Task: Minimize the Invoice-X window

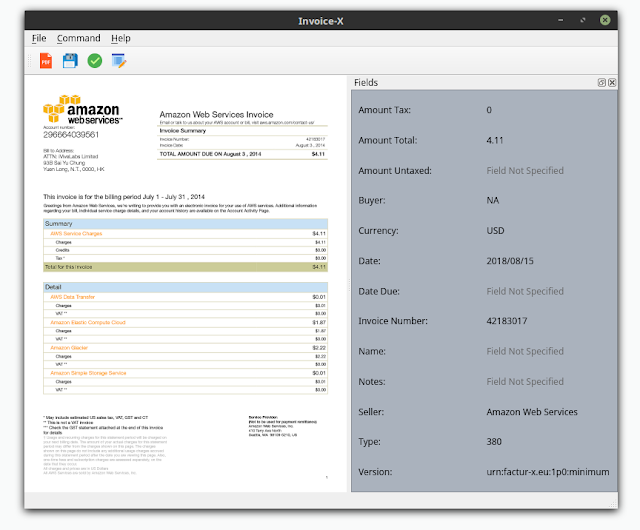Action: tap(560, 20)
